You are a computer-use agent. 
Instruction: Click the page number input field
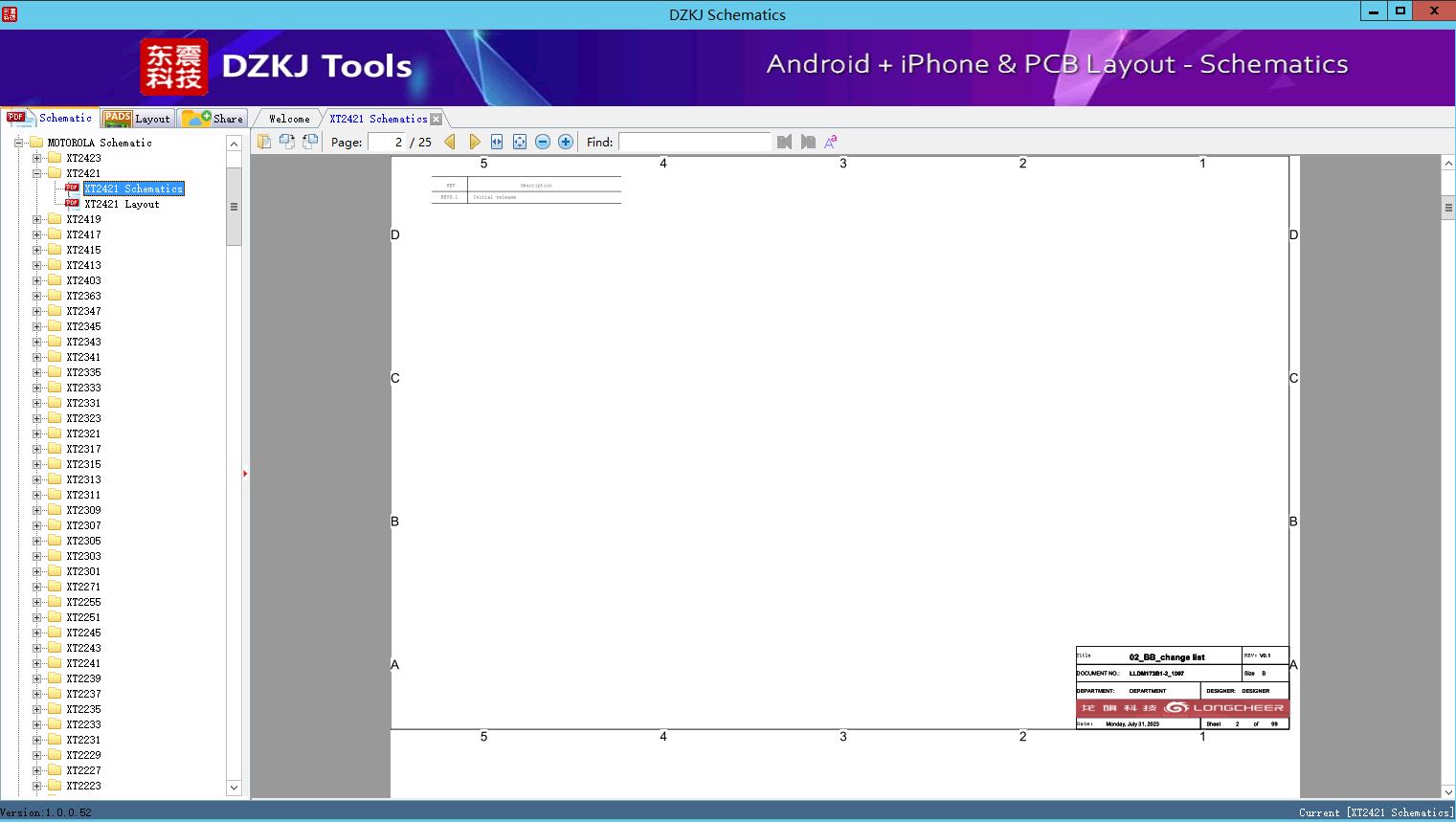[x=388, y=142]
